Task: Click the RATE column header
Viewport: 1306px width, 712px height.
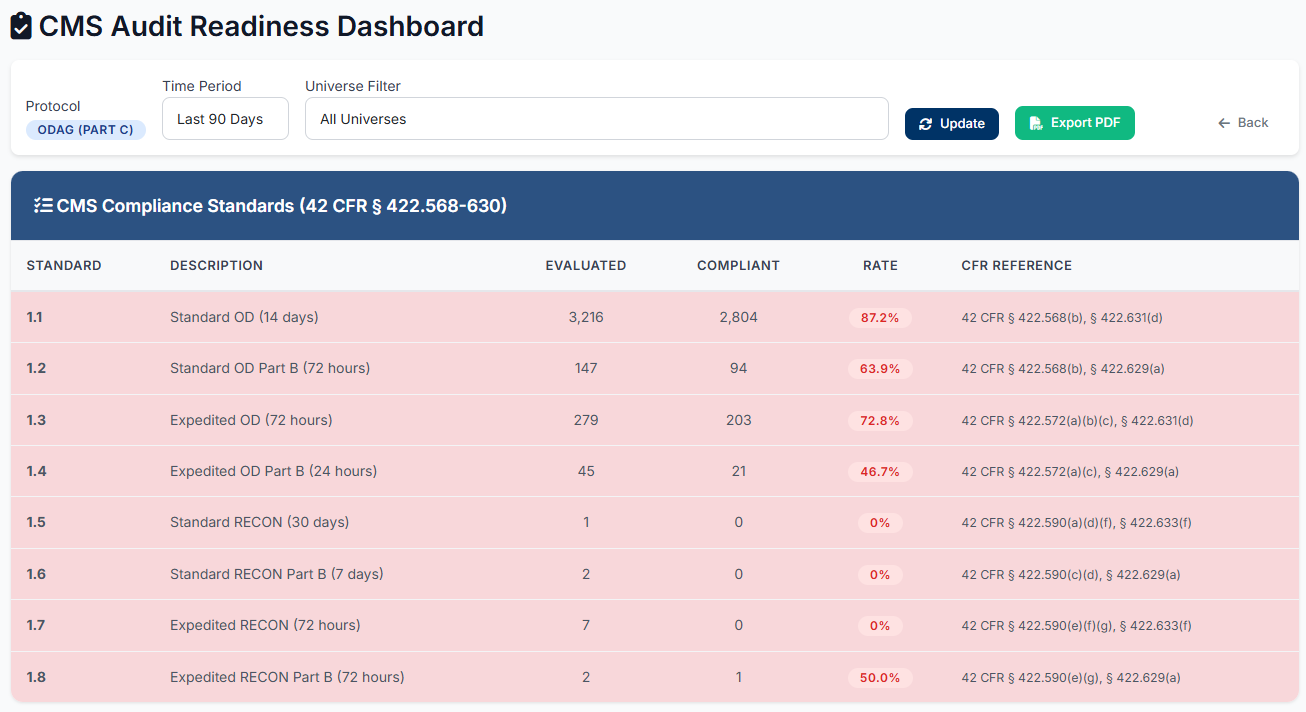Action: point(880,265)
